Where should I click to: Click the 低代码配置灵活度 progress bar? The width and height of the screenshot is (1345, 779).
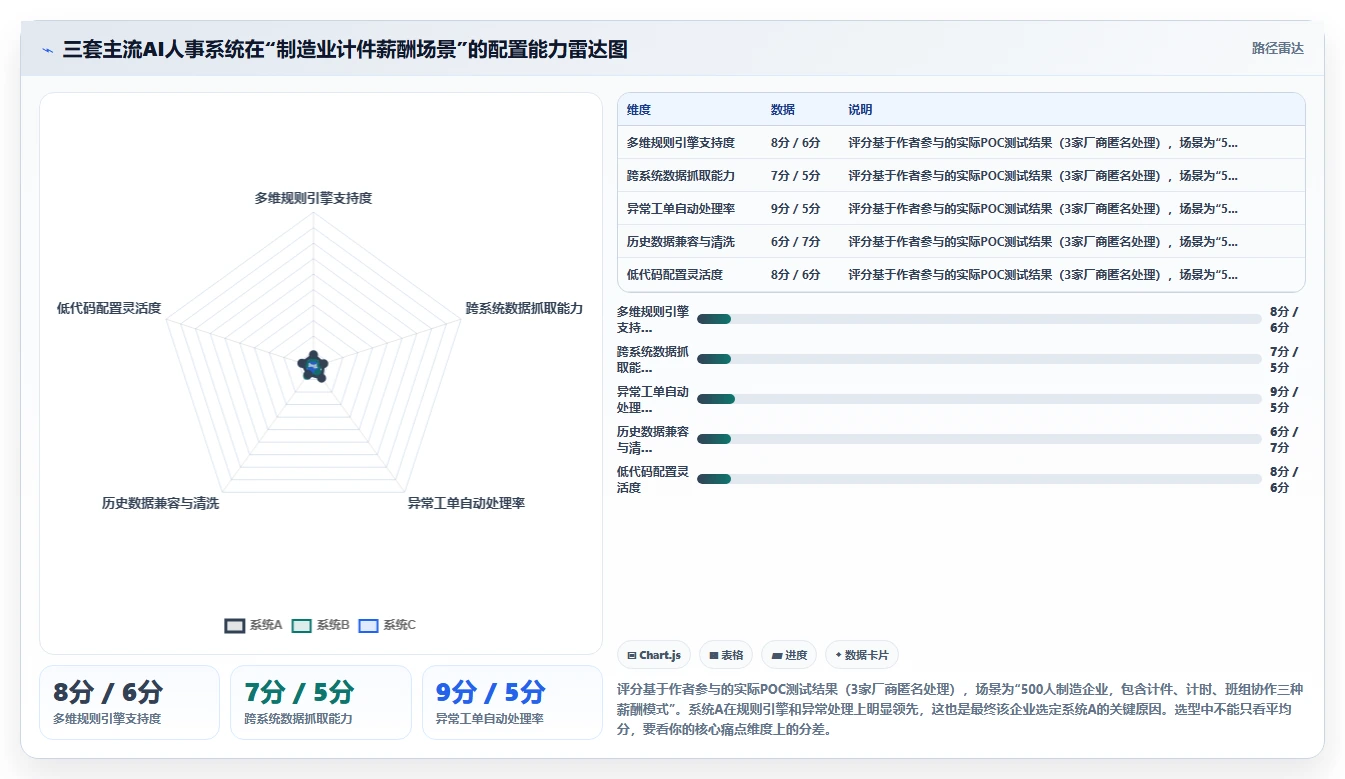[x=979, y=479]
